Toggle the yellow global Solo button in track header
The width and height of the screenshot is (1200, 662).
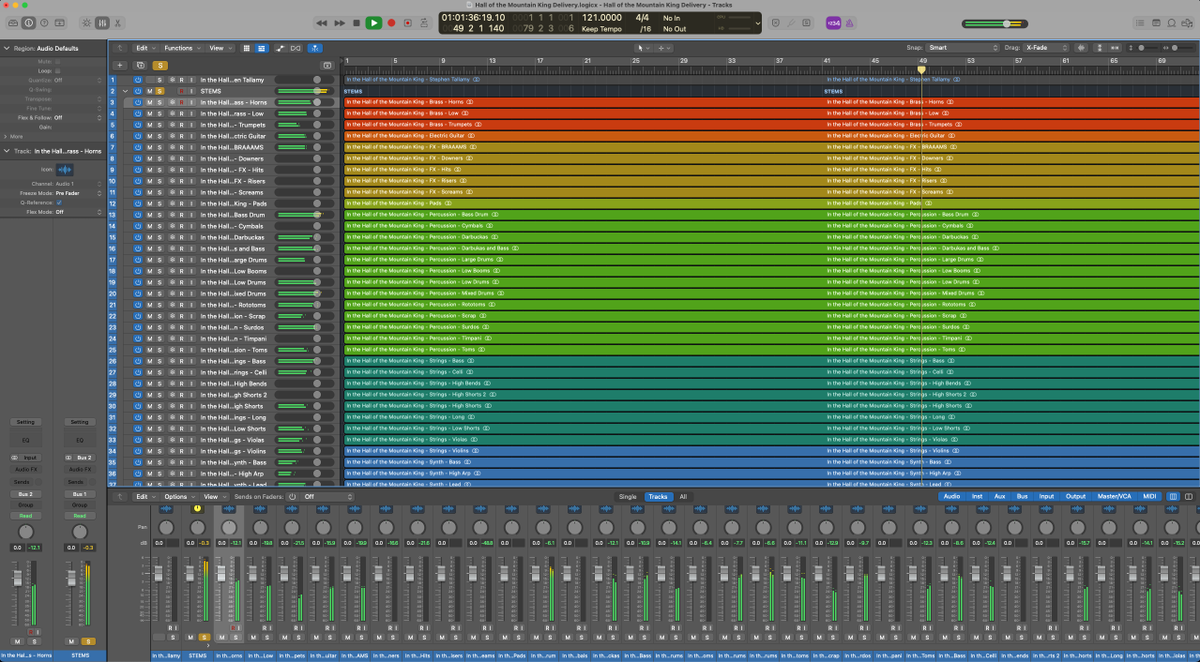[x=160, y=65]
